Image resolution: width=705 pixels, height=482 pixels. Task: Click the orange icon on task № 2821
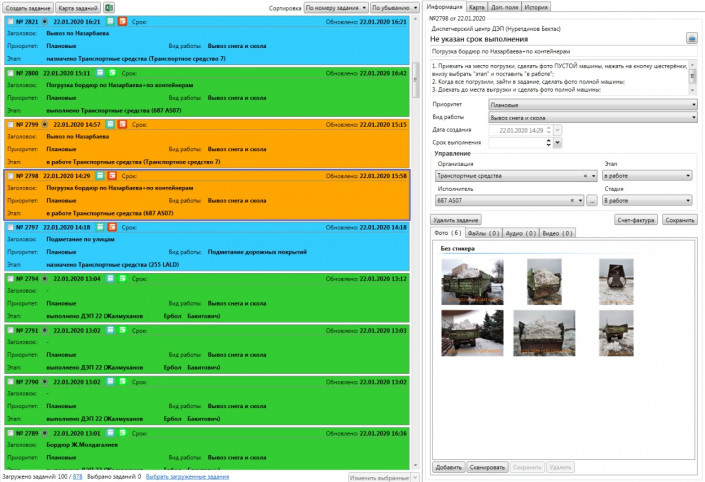122,21
